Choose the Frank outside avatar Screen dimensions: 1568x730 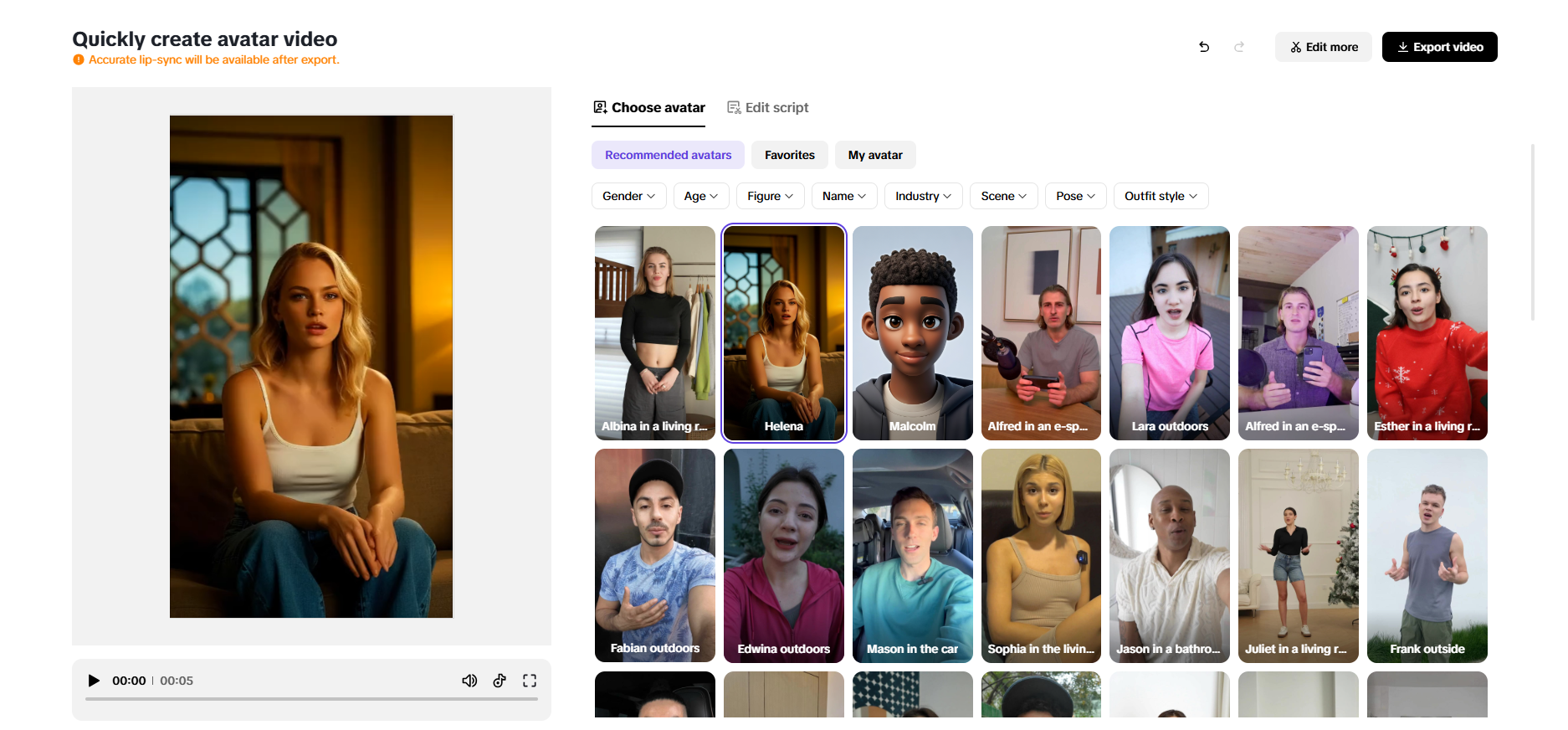point(1427,556)
